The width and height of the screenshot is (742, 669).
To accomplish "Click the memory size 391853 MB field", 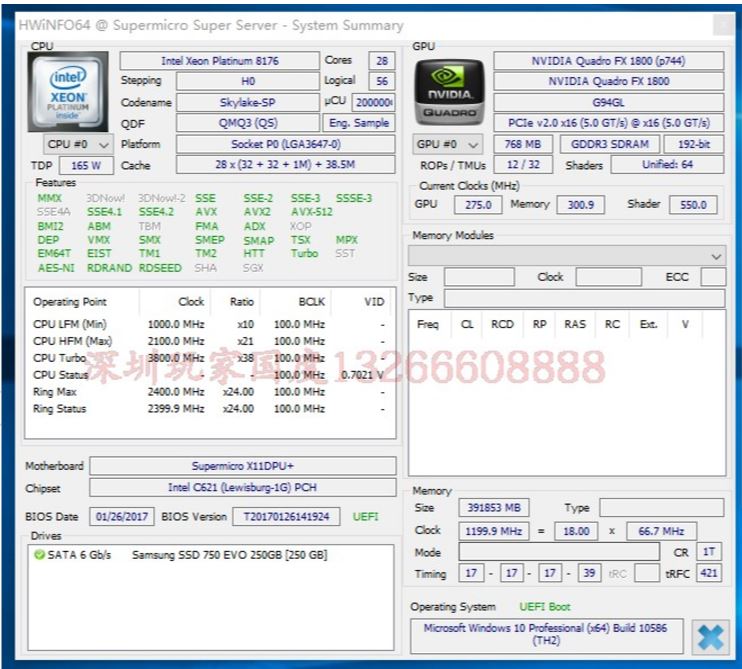I will pos(490,508).
